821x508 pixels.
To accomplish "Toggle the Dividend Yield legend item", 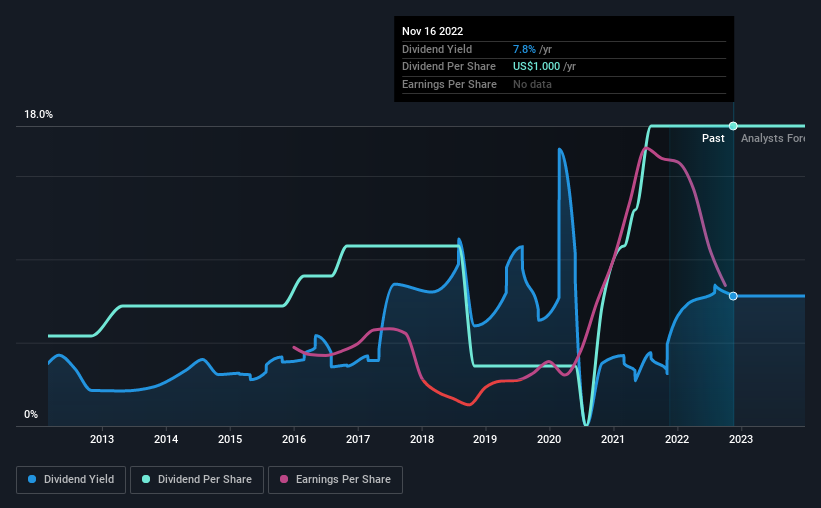I will [71, 480].
